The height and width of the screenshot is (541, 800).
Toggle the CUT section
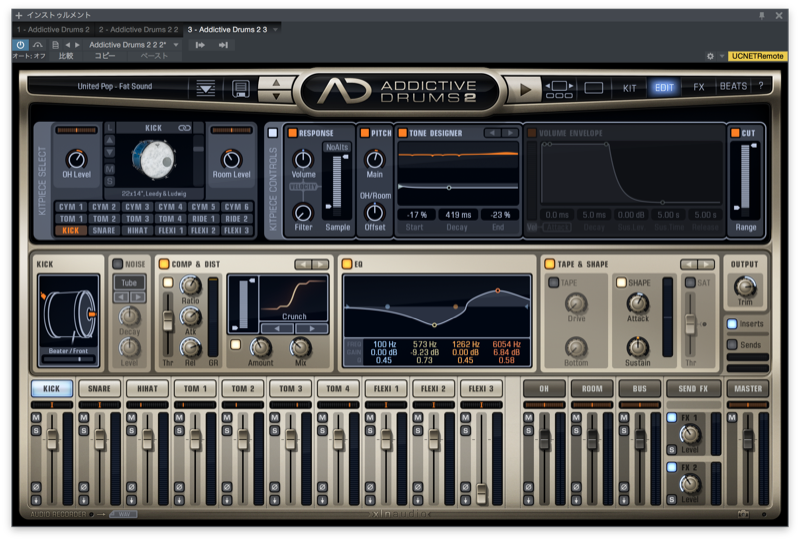(735, 133)
